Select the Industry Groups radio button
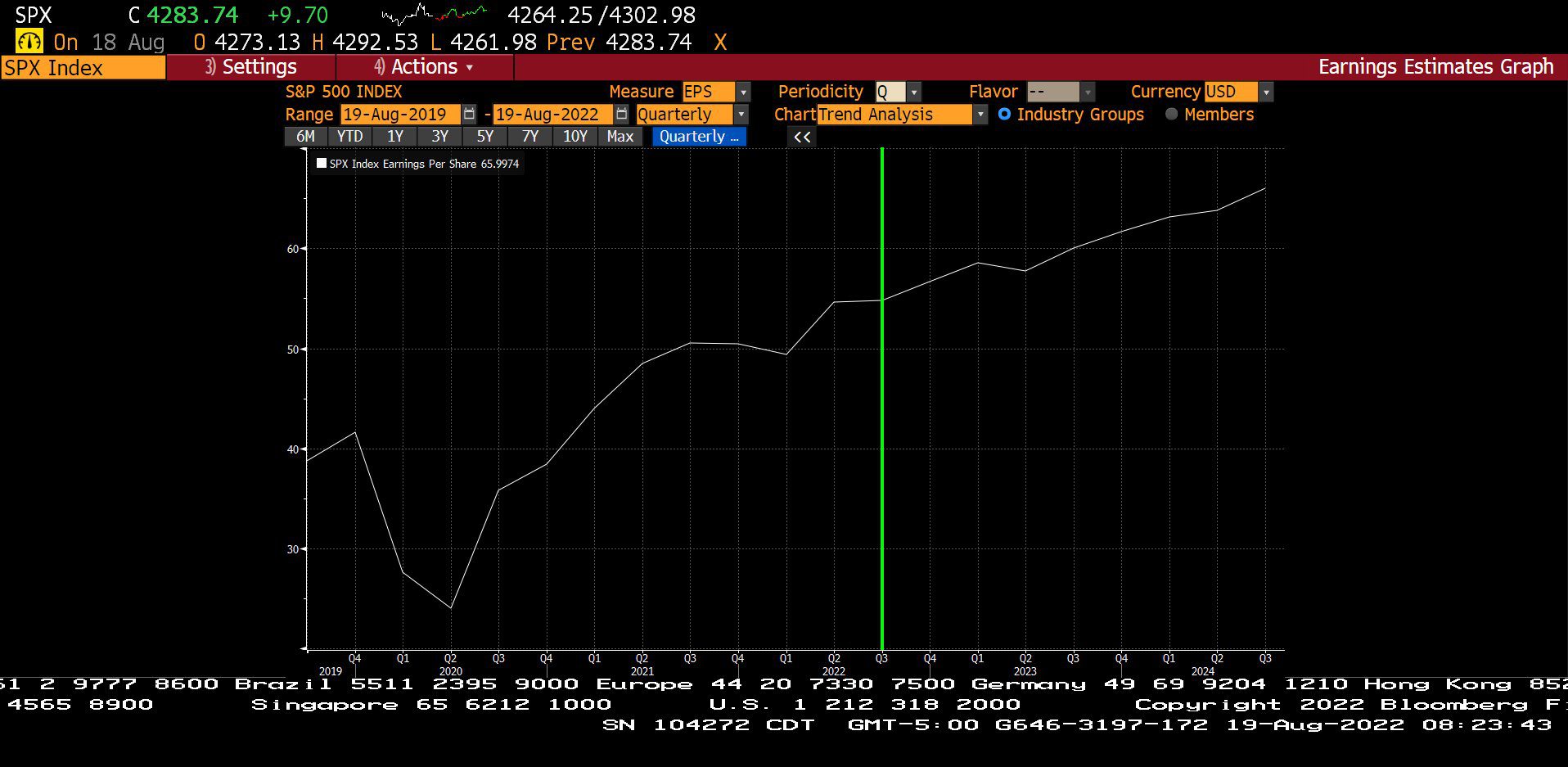The width and height of the screenshot is (1568, 767). (x=1004, y=115)
